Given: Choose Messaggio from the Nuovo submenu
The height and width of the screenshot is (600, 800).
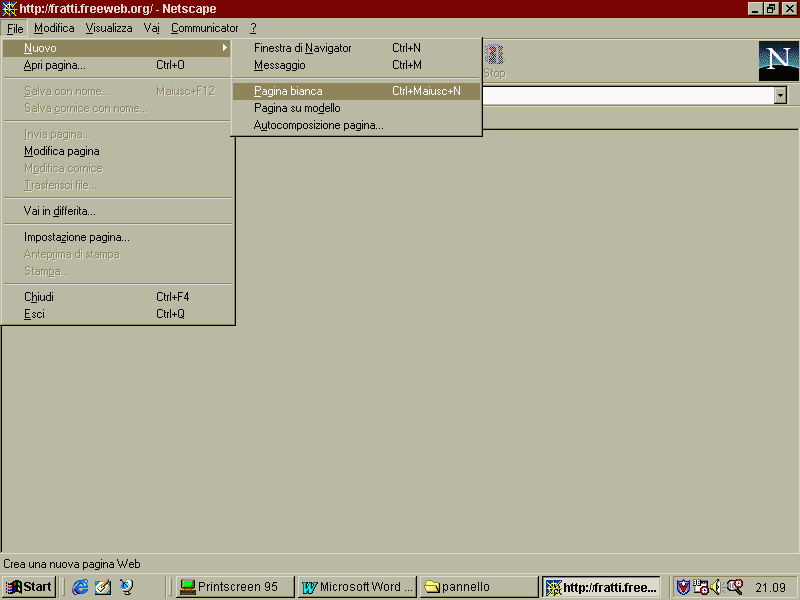Looking at the screenshot, I should [x=357, y=65].
